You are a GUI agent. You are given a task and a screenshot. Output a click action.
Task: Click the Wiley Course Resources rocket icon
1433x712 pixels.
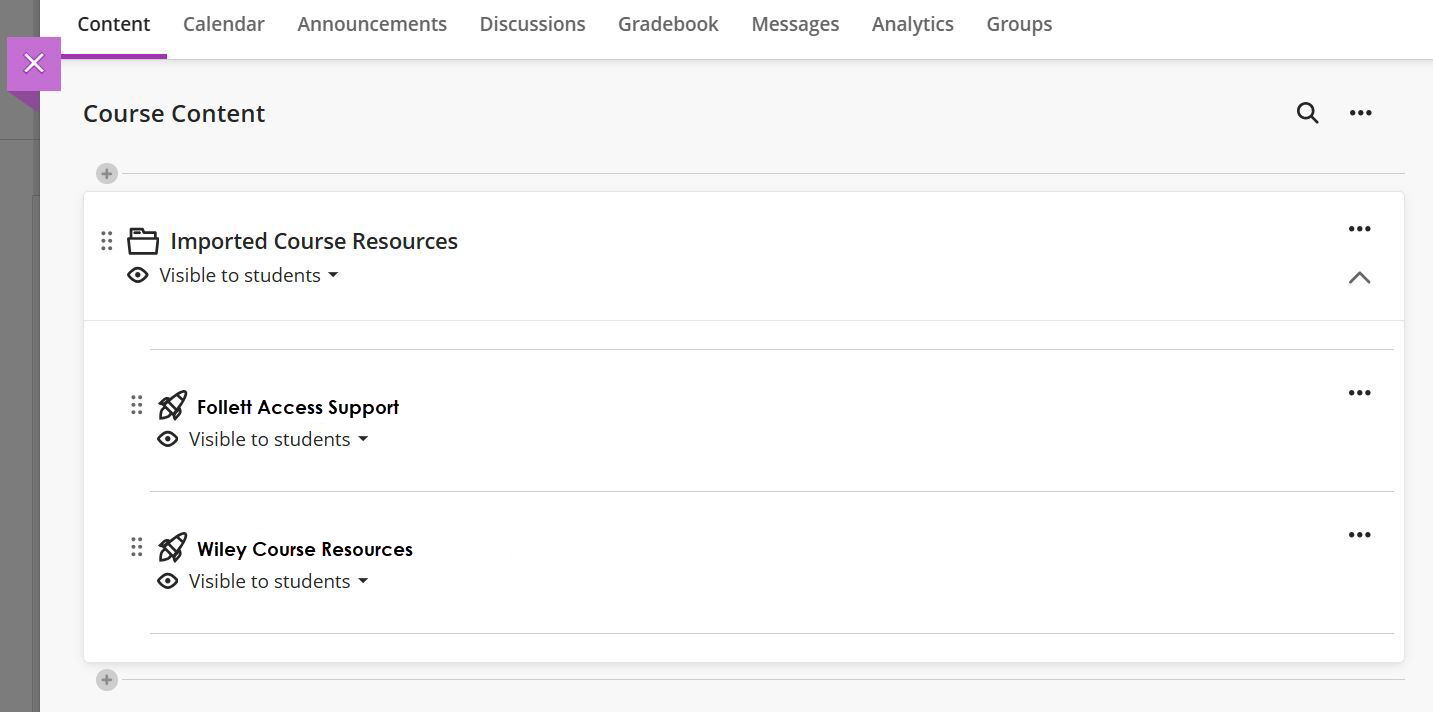tap(172, 547)
